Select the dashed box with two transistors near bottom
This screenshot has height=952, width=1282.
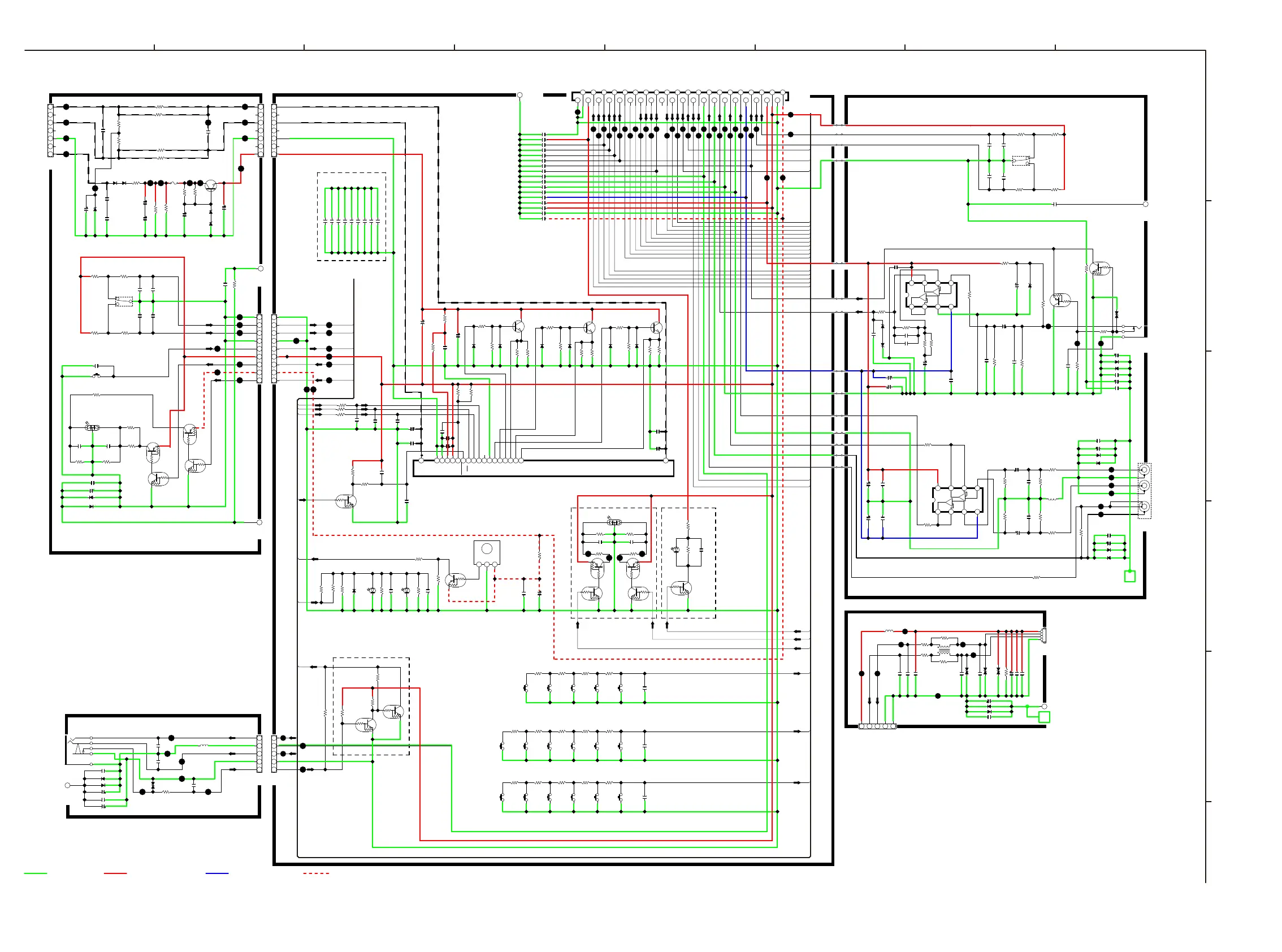371,707
